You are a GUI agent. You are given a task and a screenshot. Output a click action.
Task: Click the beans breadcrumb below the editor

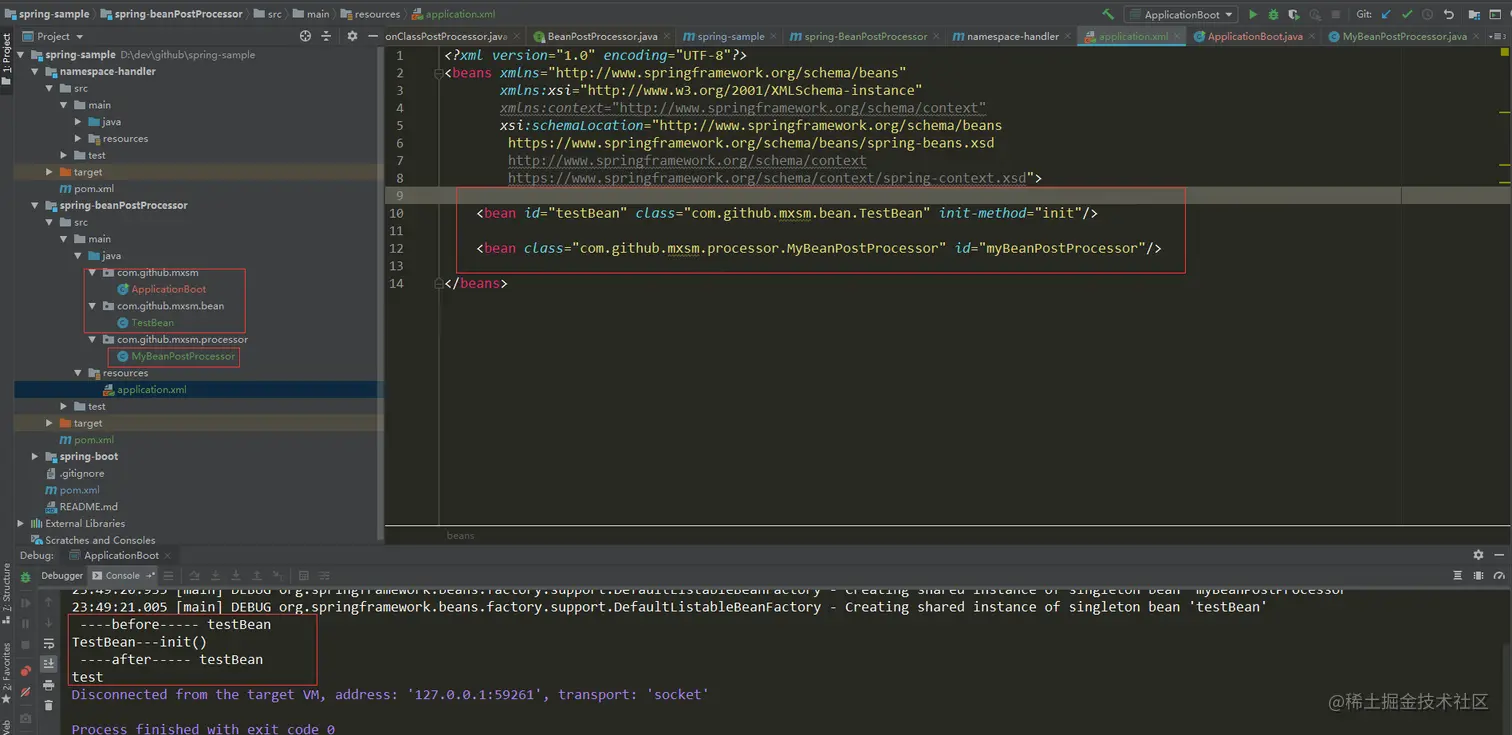point(461,536)
